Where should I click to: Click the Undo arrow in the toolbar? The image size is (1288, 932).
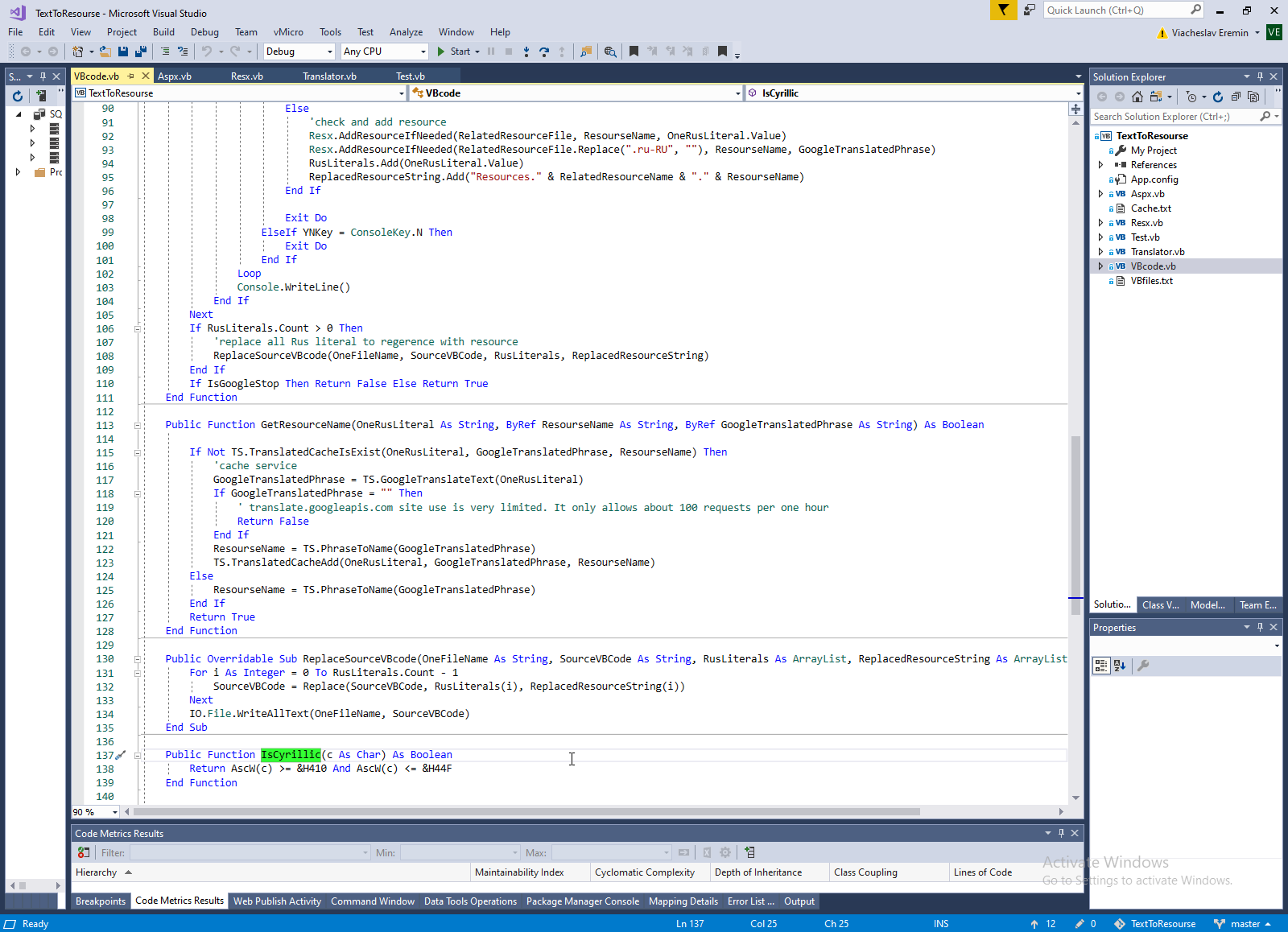coord(207,52)
